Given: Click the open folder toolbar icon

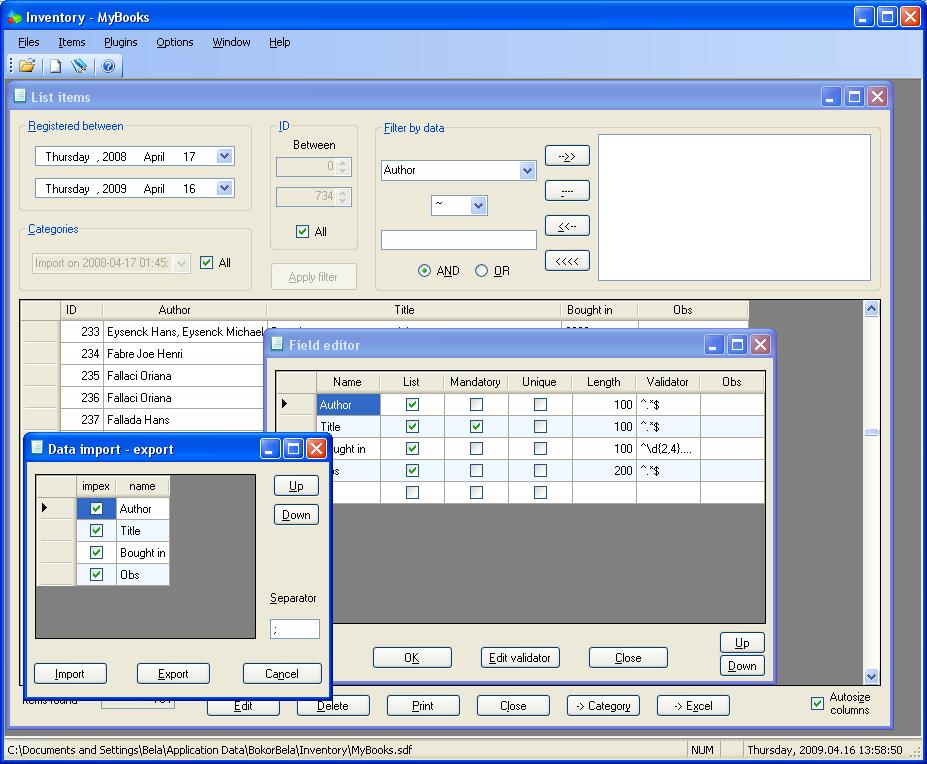Looking at the screenshot, I should pos(27,66).
